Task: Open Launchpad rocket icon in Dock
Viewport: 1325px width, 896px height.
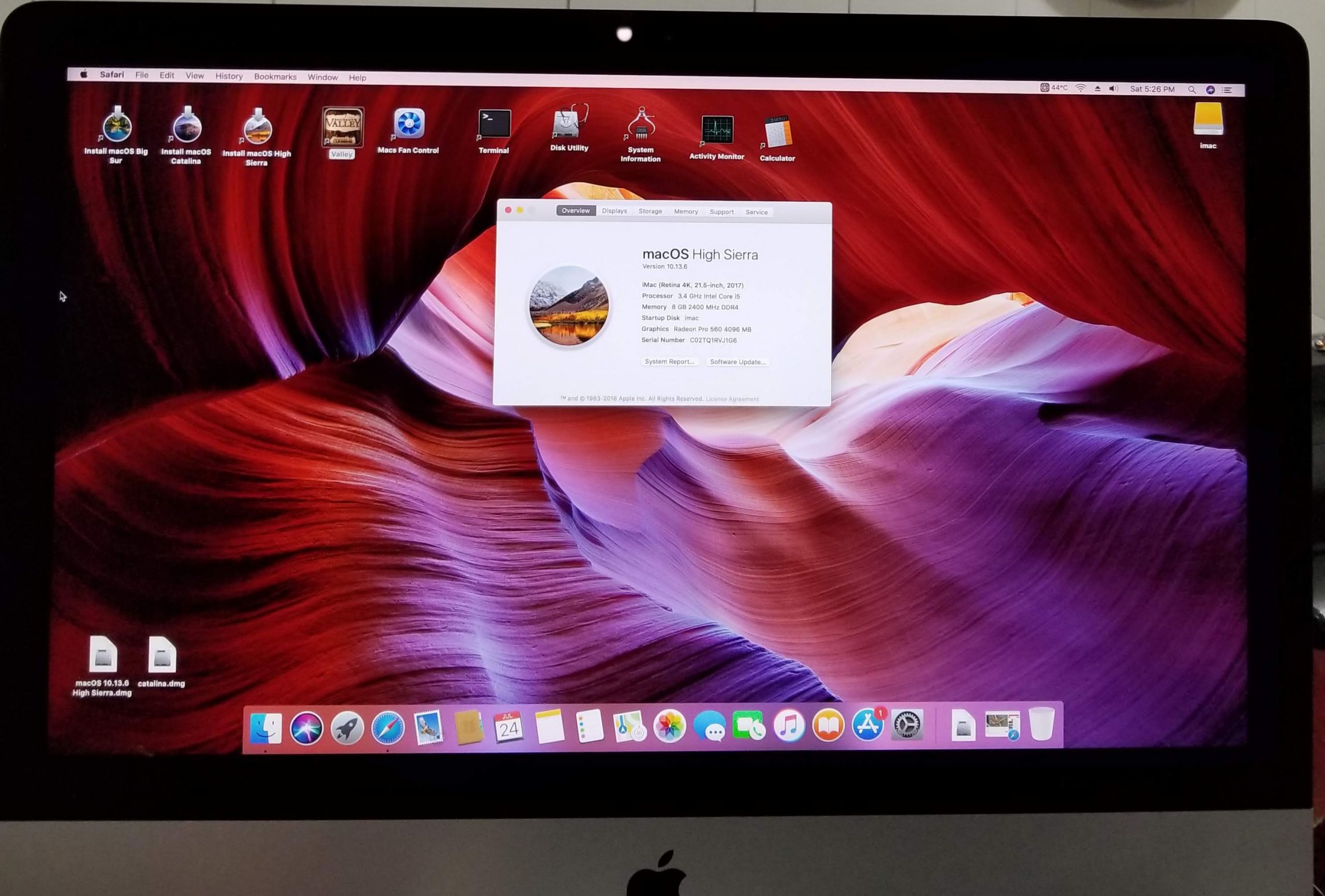Action: click(x=347, y=728)
